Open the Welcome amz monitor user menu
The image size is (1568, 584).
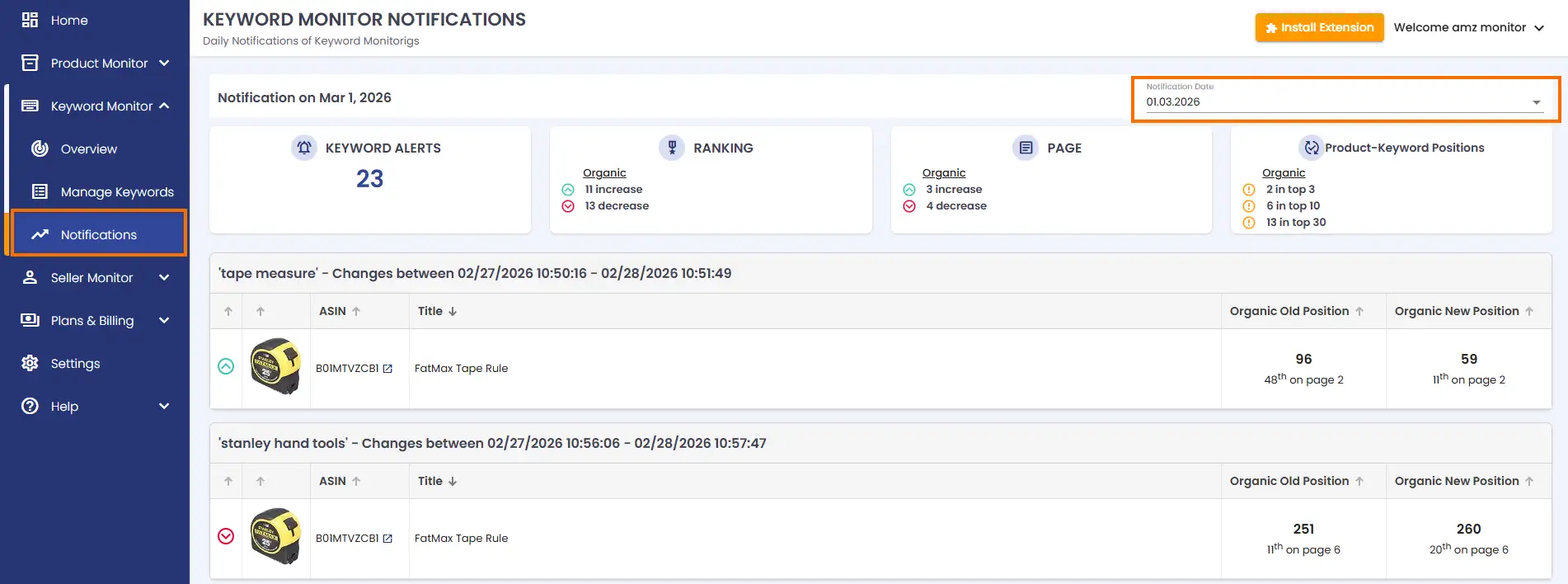[1468, 27]
